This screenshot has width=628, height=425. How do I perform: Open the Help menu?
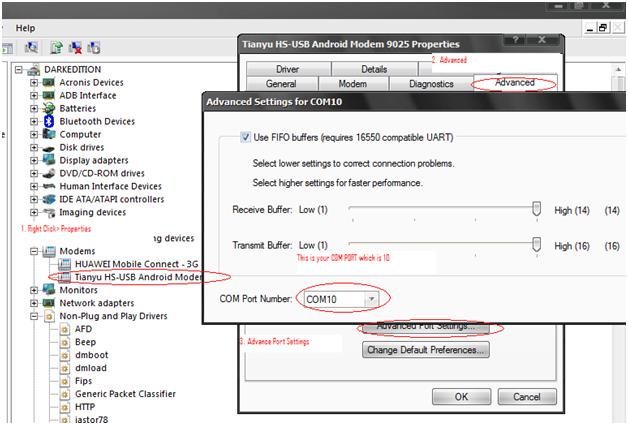coord(25,28)
